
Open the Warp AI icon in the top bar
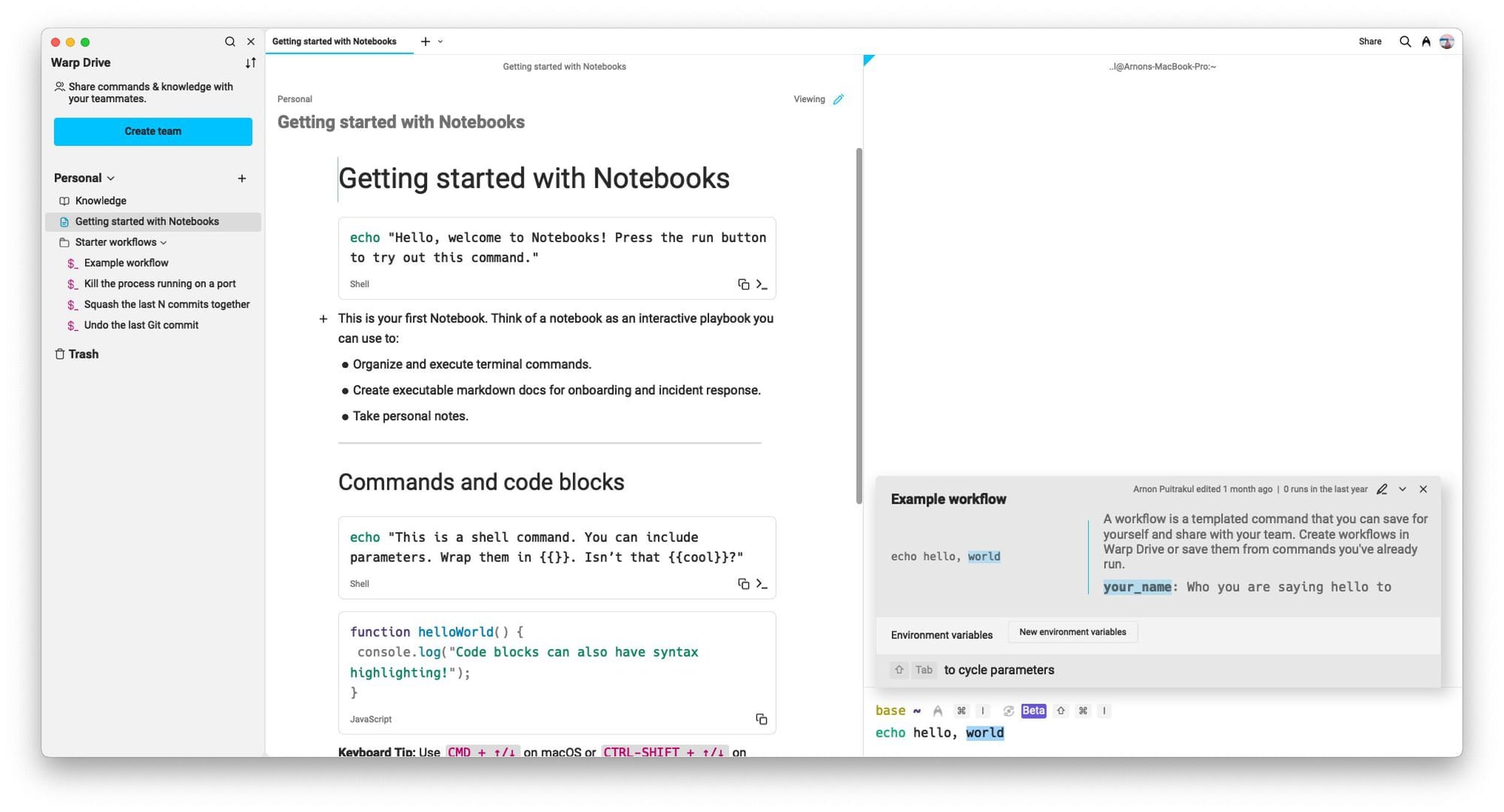click(x=1426, y=42)
